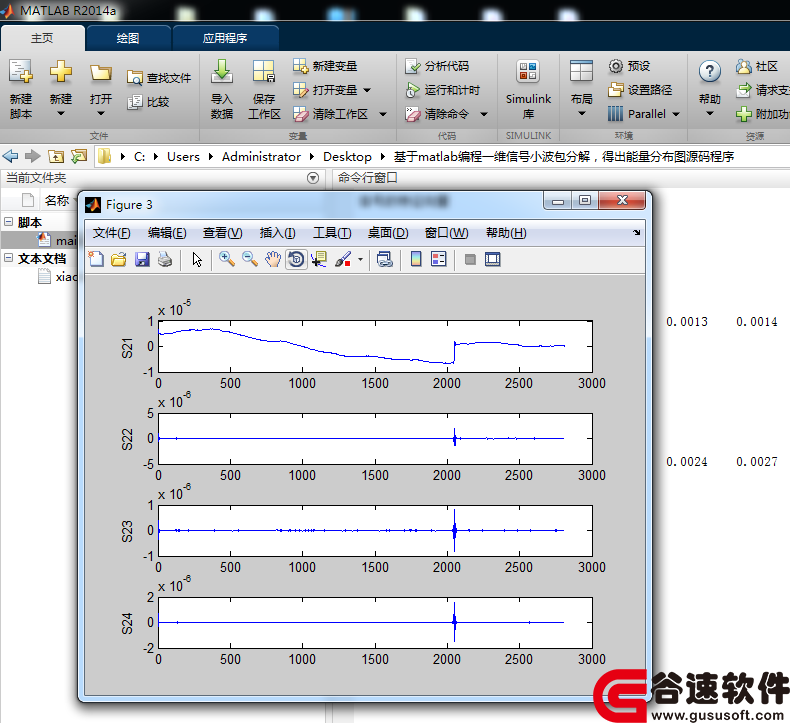Click the Open File icon in the Figure 3 toolbar
The width and height of the screenshot is (790, 723).
coord(119,259)
